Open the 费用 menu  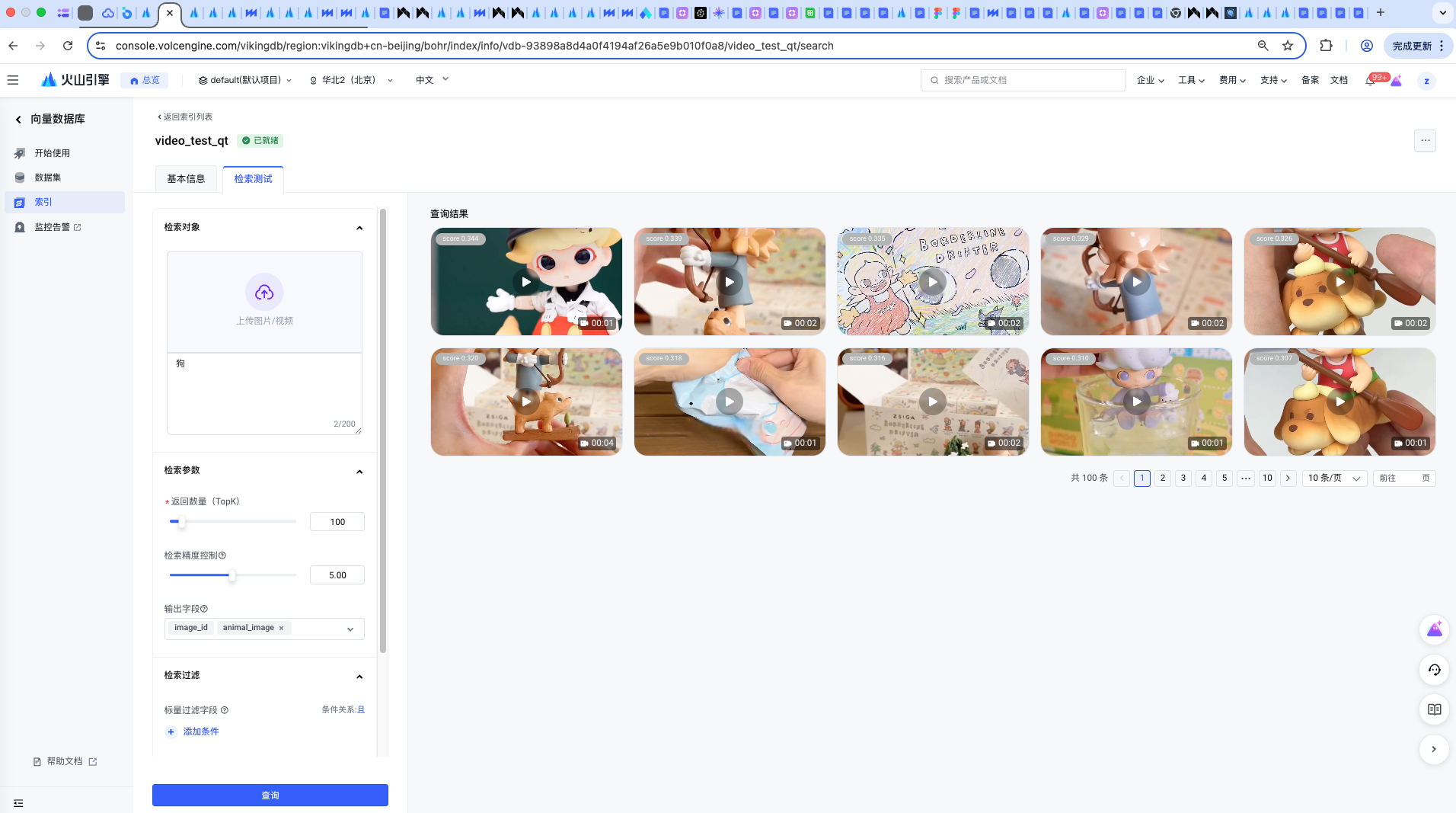pos(1232,80)
